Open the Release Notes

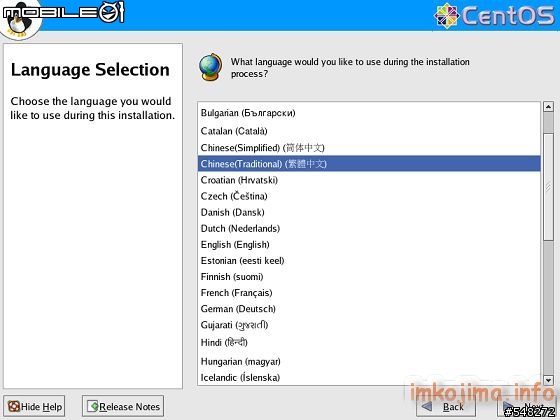pyautogui.click(x=123, y=406)
